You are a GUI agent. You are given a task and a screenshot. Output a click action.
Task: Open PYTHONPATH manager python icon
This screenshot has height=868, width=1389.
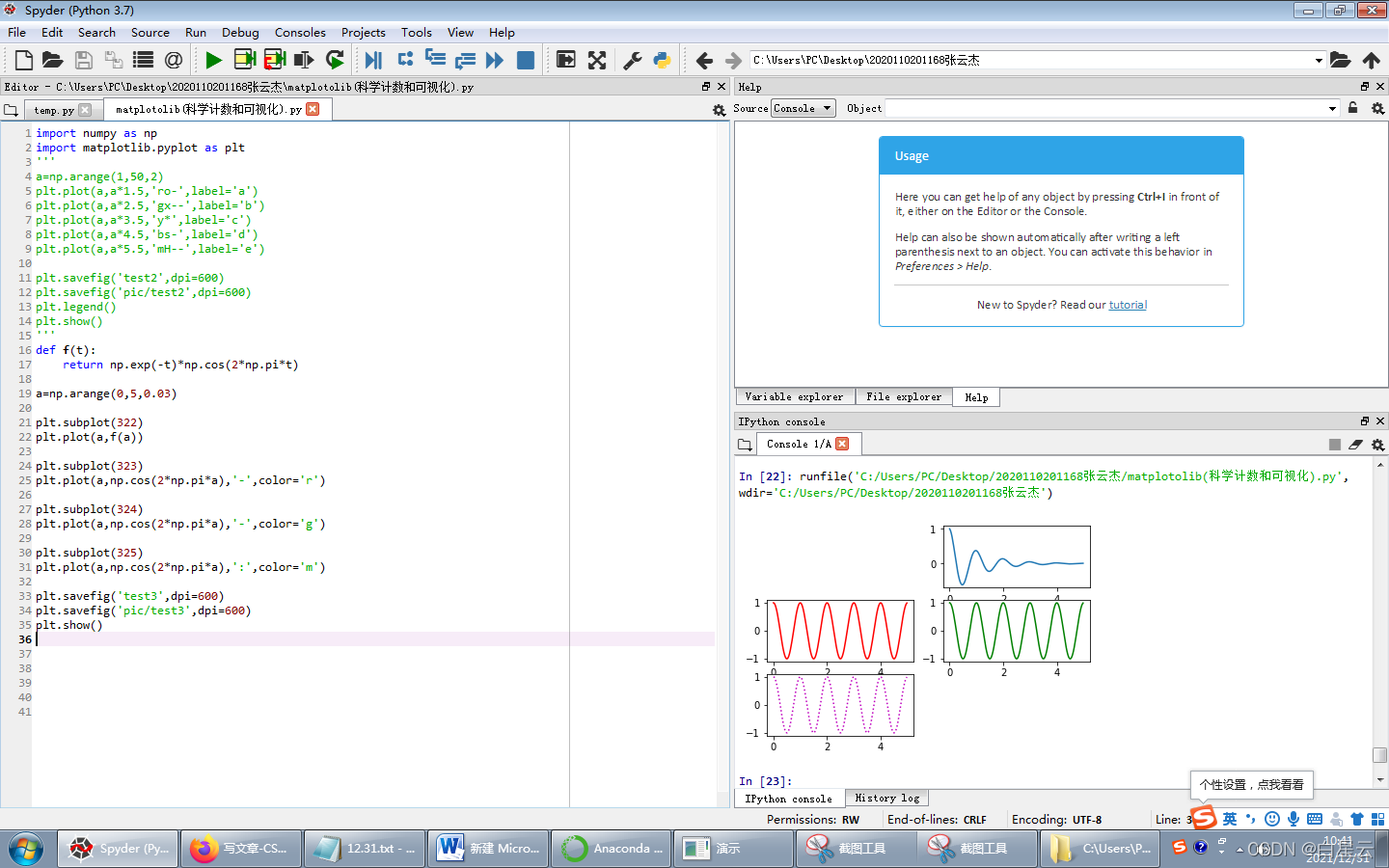pos(663,60)
